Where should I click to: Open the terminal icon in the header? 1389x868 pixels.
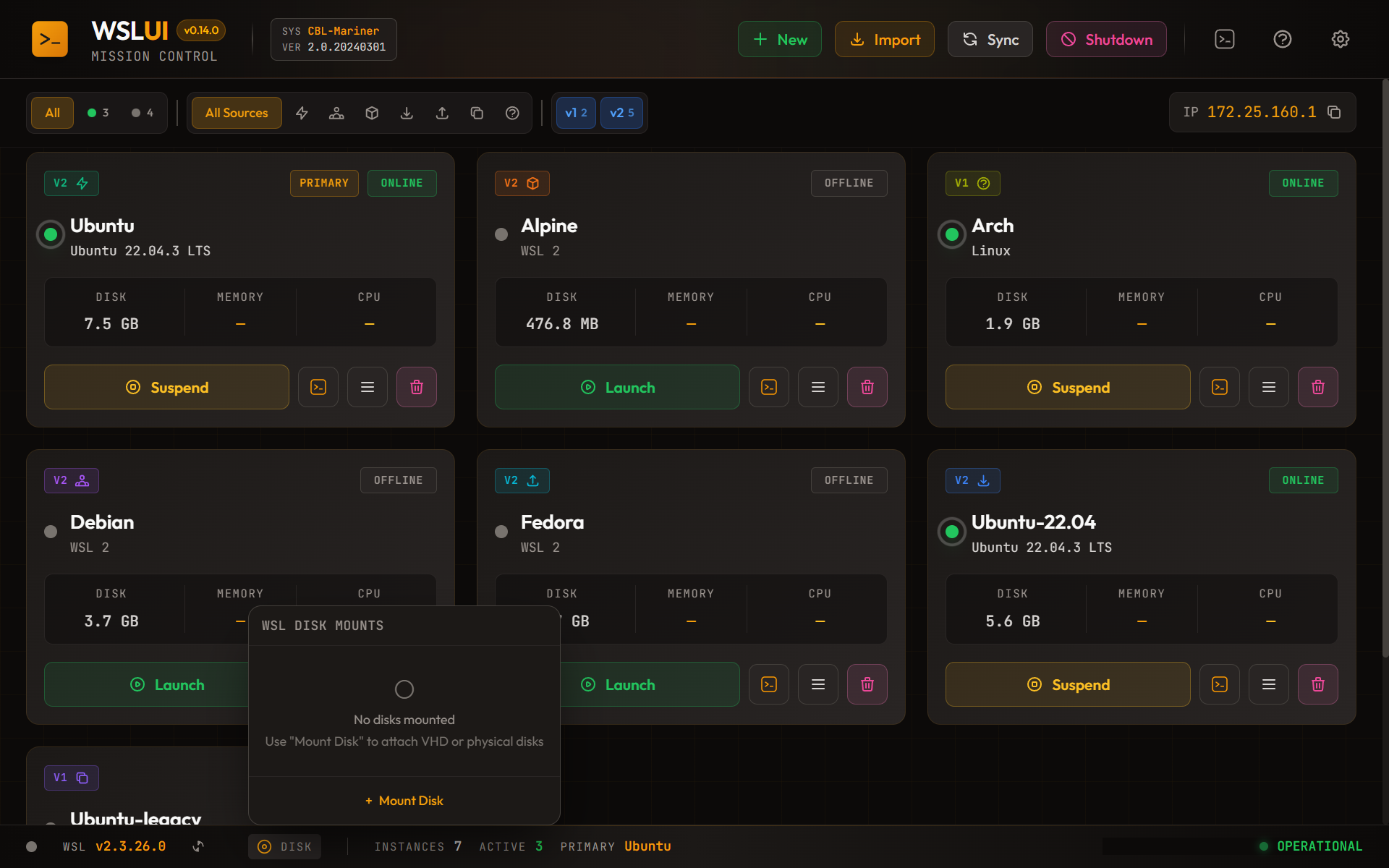(x=1224, y=39)
